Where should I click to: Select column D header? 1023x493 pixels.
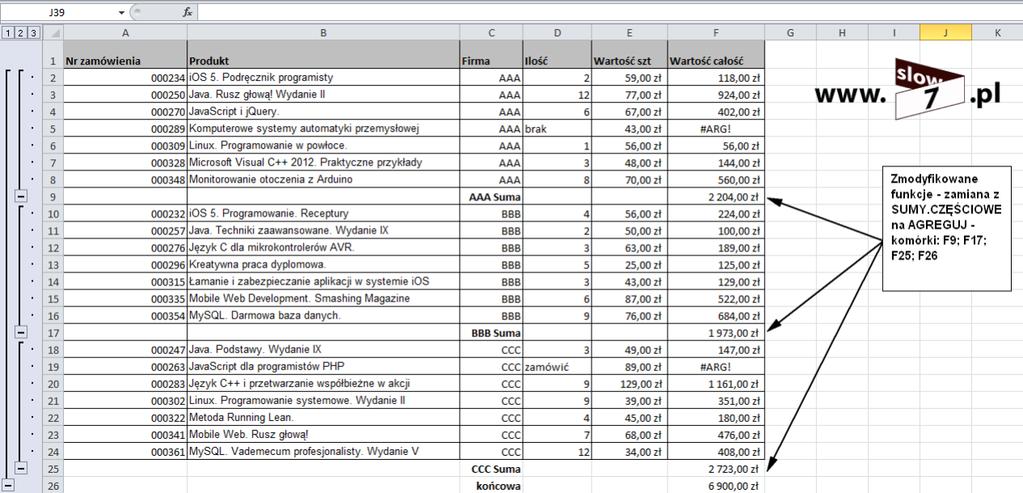(x=557, y=33)
